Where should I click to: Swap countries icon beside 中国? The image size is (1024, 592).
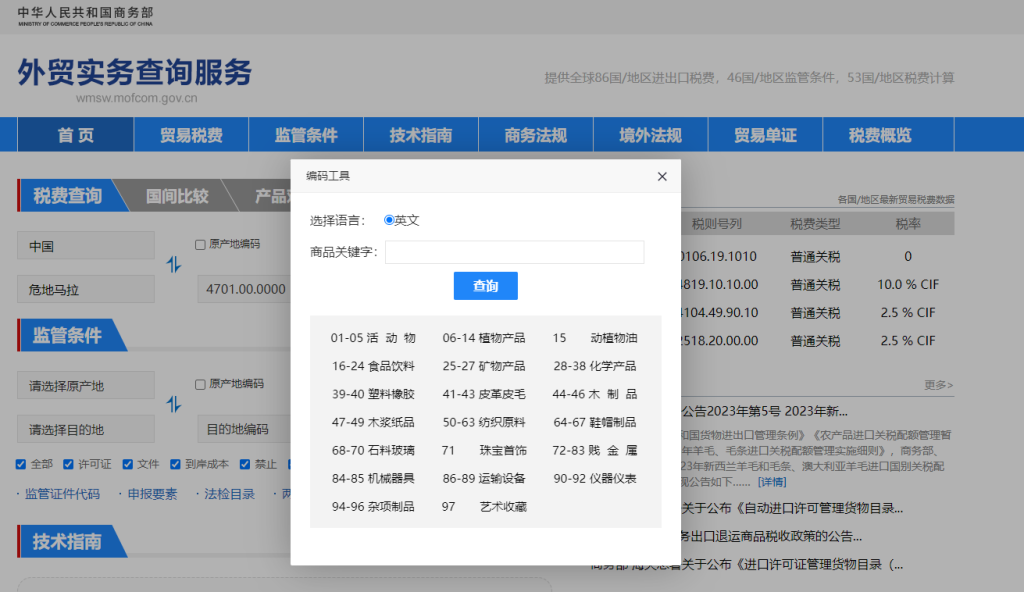point(174,265)
